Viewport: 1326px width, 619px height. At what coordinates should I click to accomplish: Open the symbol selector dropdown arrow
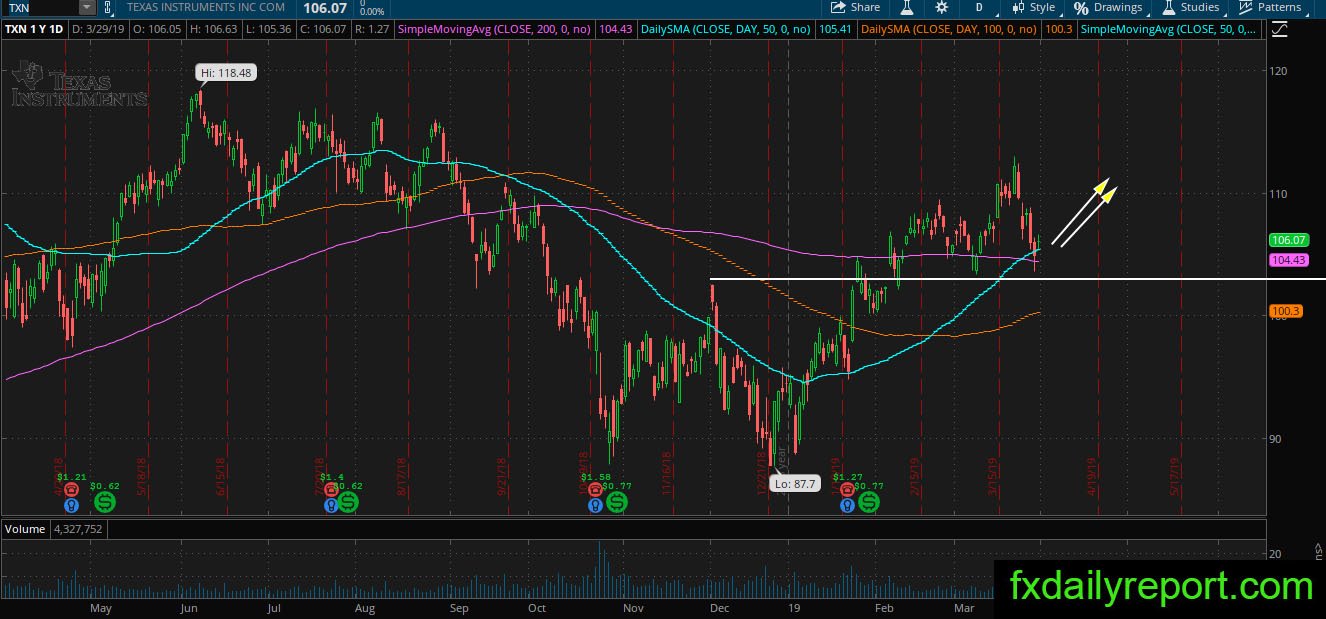coord(87,7)
